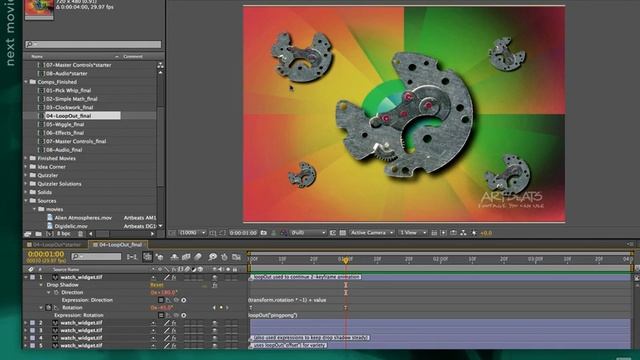Screen dimensions: 640x360
Task: Click the Brainstorm icon in timeline toolbar
Action: coord(212,257)
